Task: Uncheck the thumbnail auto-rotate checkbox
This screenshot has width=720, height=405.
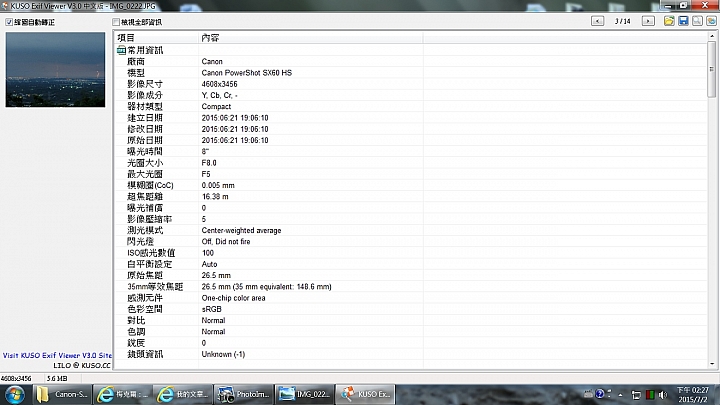Action: coord(9,22)
